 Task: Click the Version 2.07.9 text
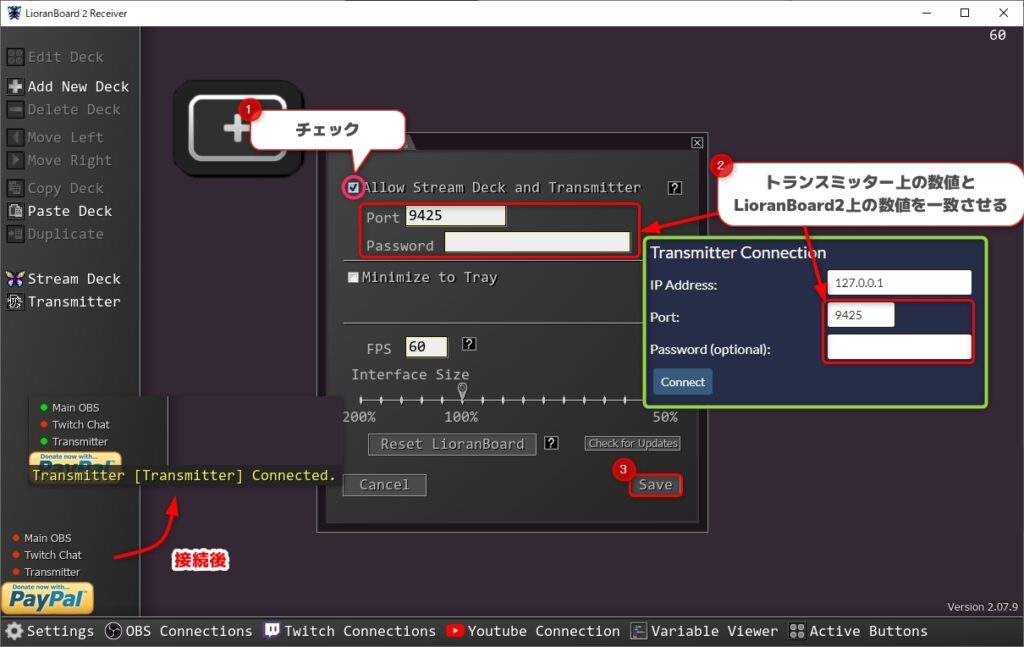tap(982, 607)
